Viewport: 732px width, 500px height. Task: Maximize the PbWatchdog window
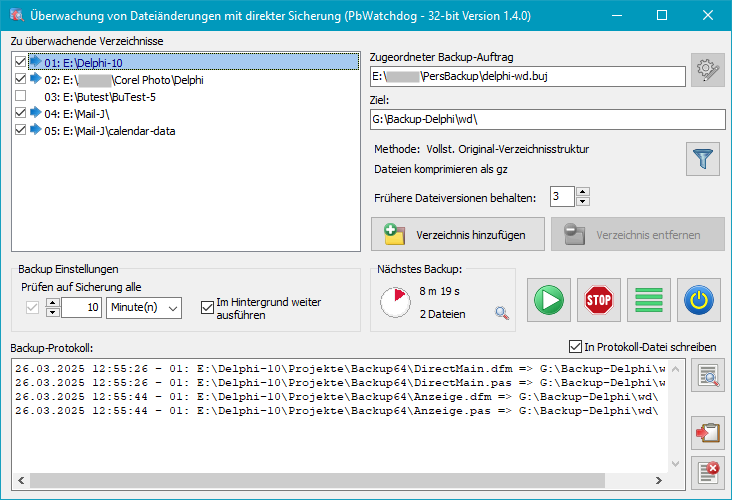point(662,15)
